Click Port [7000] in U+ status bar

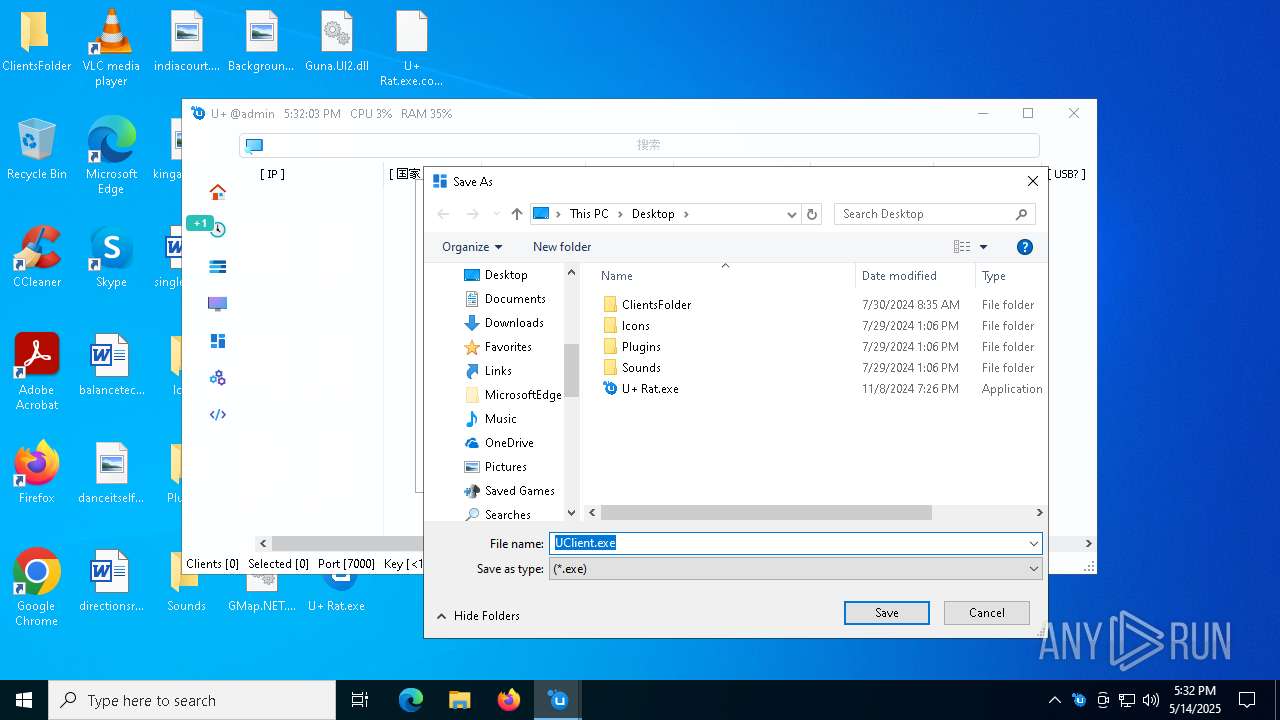(346, 564)
